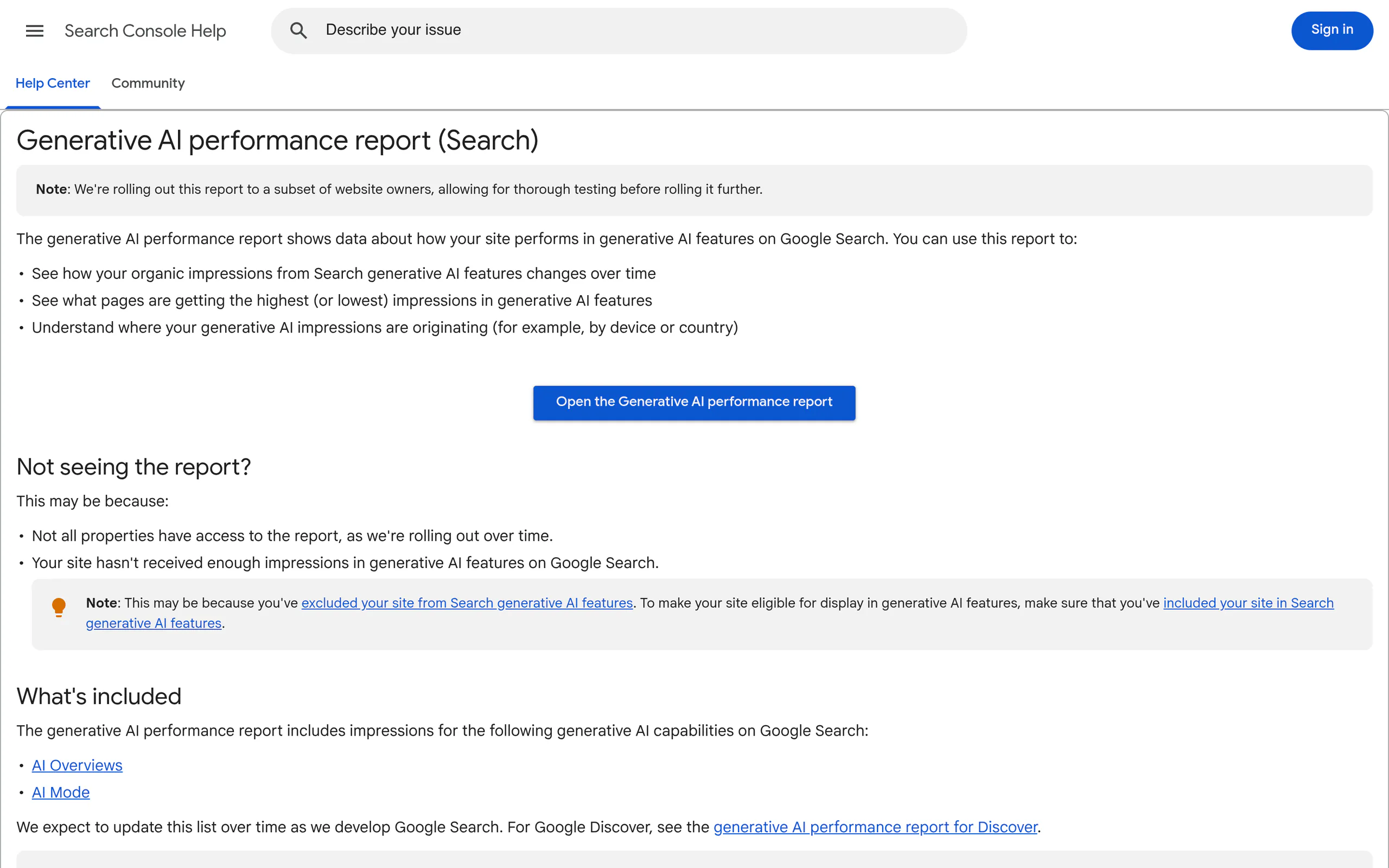Click the sentence starting 'The generative AI performance report includes impressions'
The image size is (1389, 868).
coord(442,730)
